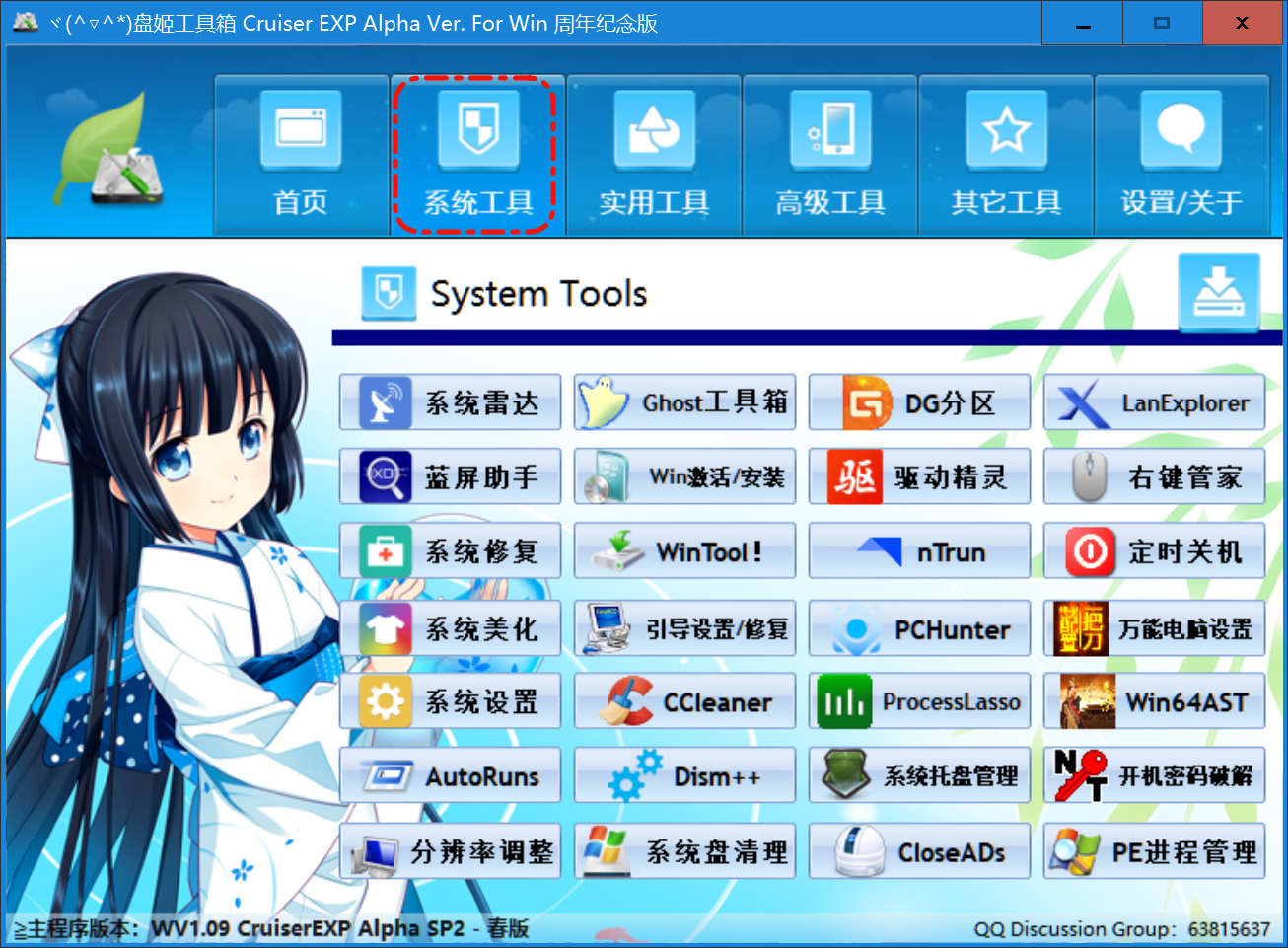Close the Cruiser EXP window
The width and height of the screenshot is (1288, 948).
[x=1243, y=23]
